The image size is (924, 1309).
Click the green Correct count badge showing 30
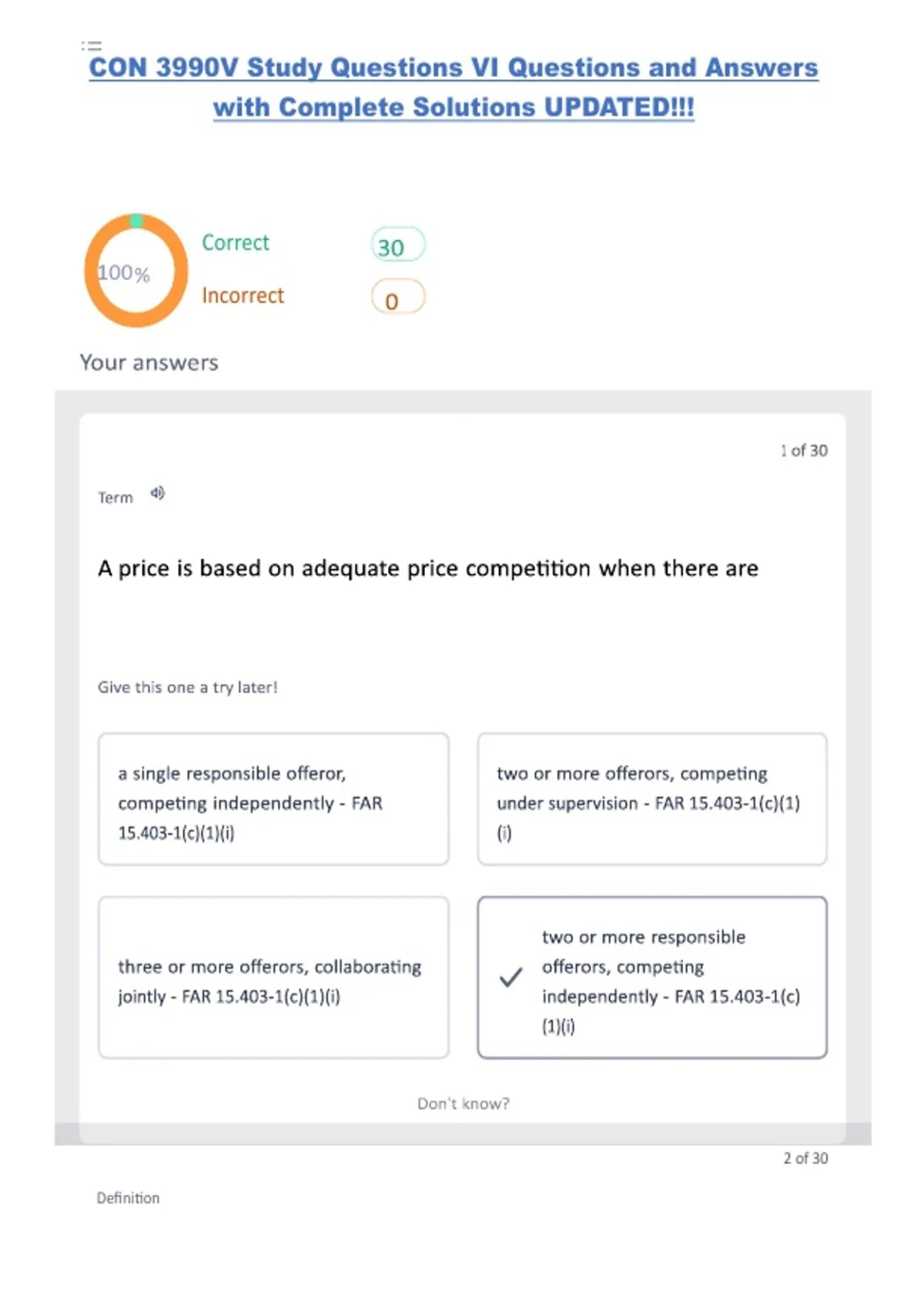click(397, 246)
